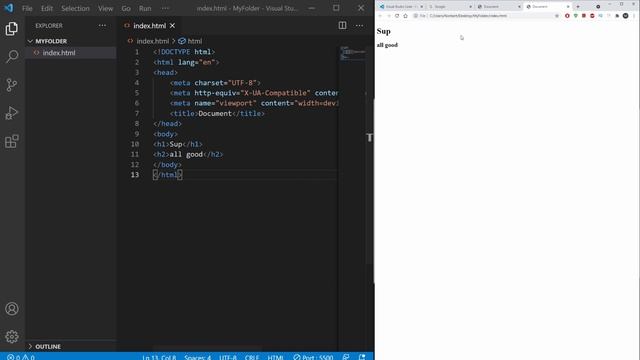Close the index.html editor tab
Screen dimensions: 640x360
173,25
